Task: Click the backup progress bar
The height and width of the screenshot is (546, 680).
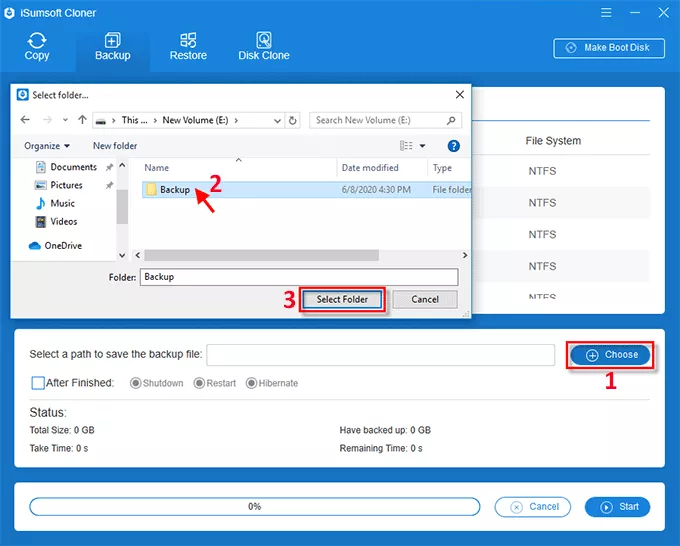Action: tap(255, 507)
